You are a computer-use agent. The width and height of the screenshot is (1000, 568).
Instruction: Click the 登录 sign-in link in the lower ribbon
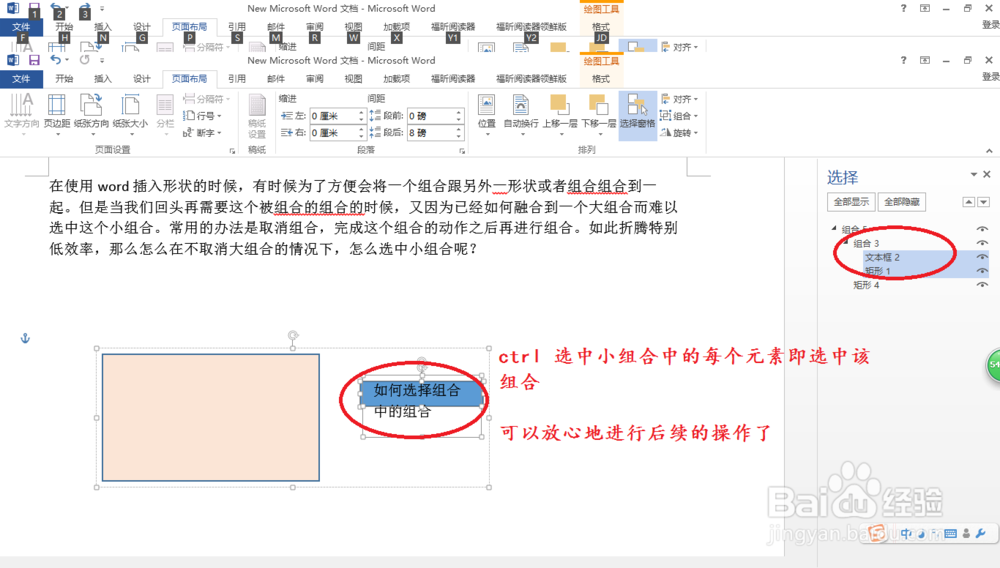(990, 76)
